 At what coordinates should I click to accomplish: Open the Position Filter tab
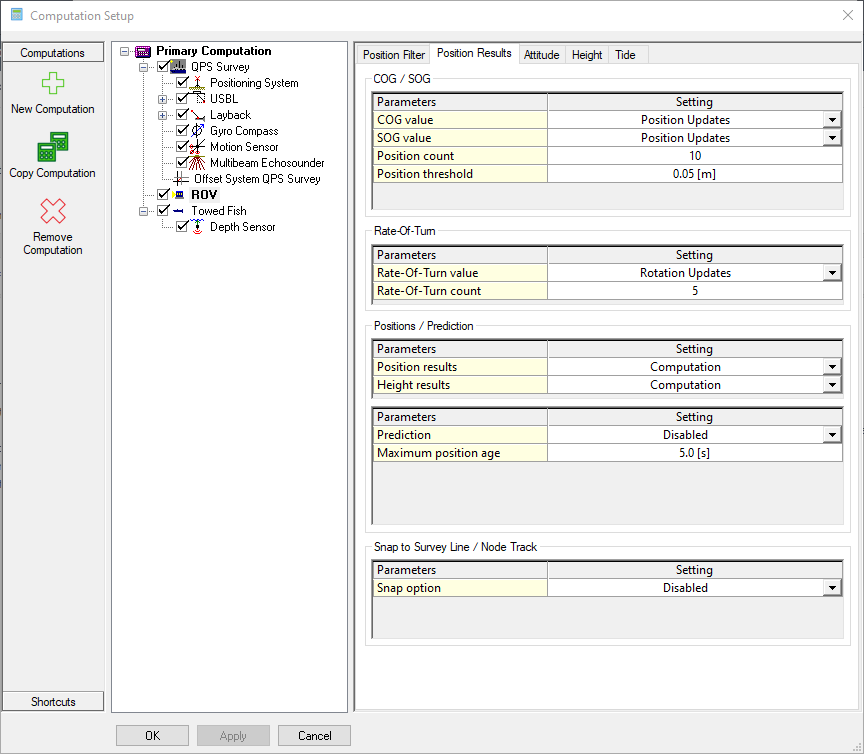pyautogui.click(x=393, y=55)
